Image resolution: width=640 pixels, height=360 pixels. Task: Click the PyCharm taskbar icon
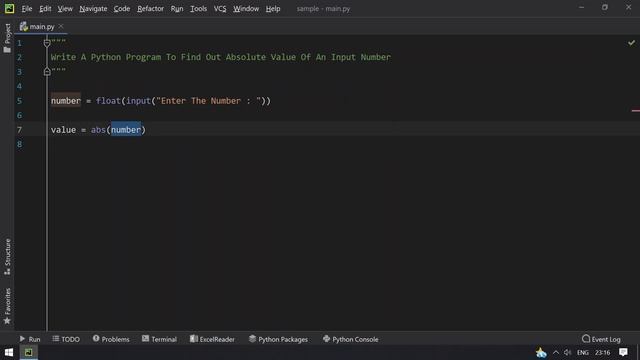click(x=29, y=352)
